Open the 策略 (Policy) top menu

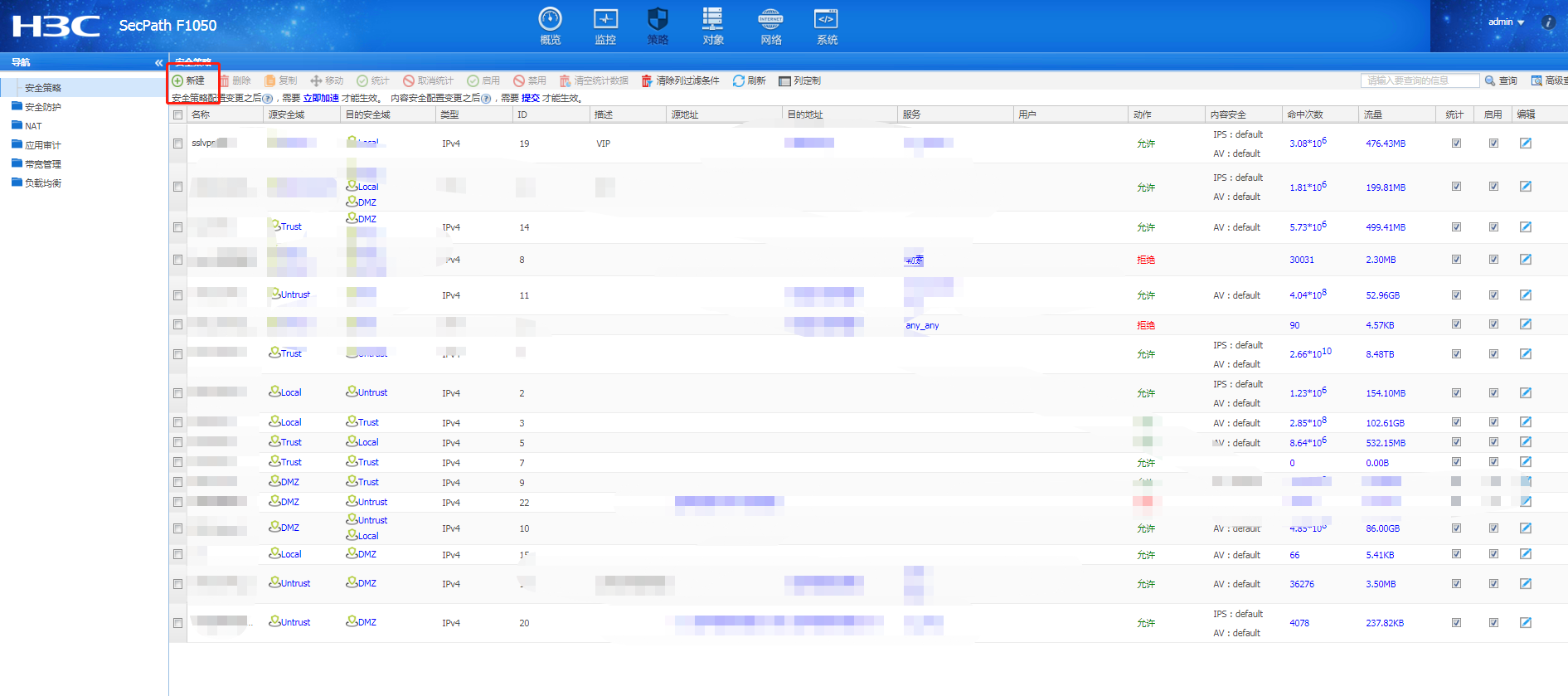[x=658, y=26]
